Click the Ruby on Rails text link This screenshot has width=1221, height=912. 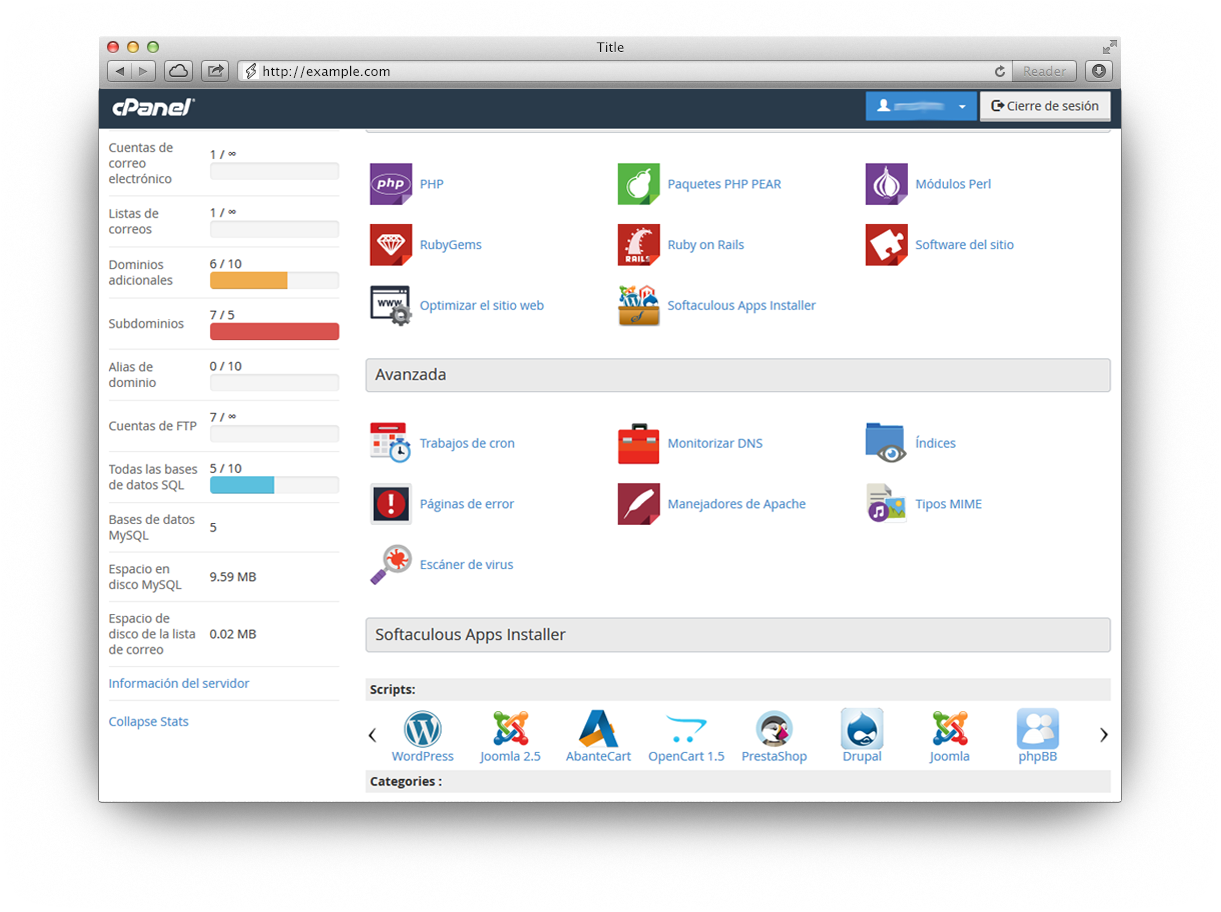(x=706, y=245)
